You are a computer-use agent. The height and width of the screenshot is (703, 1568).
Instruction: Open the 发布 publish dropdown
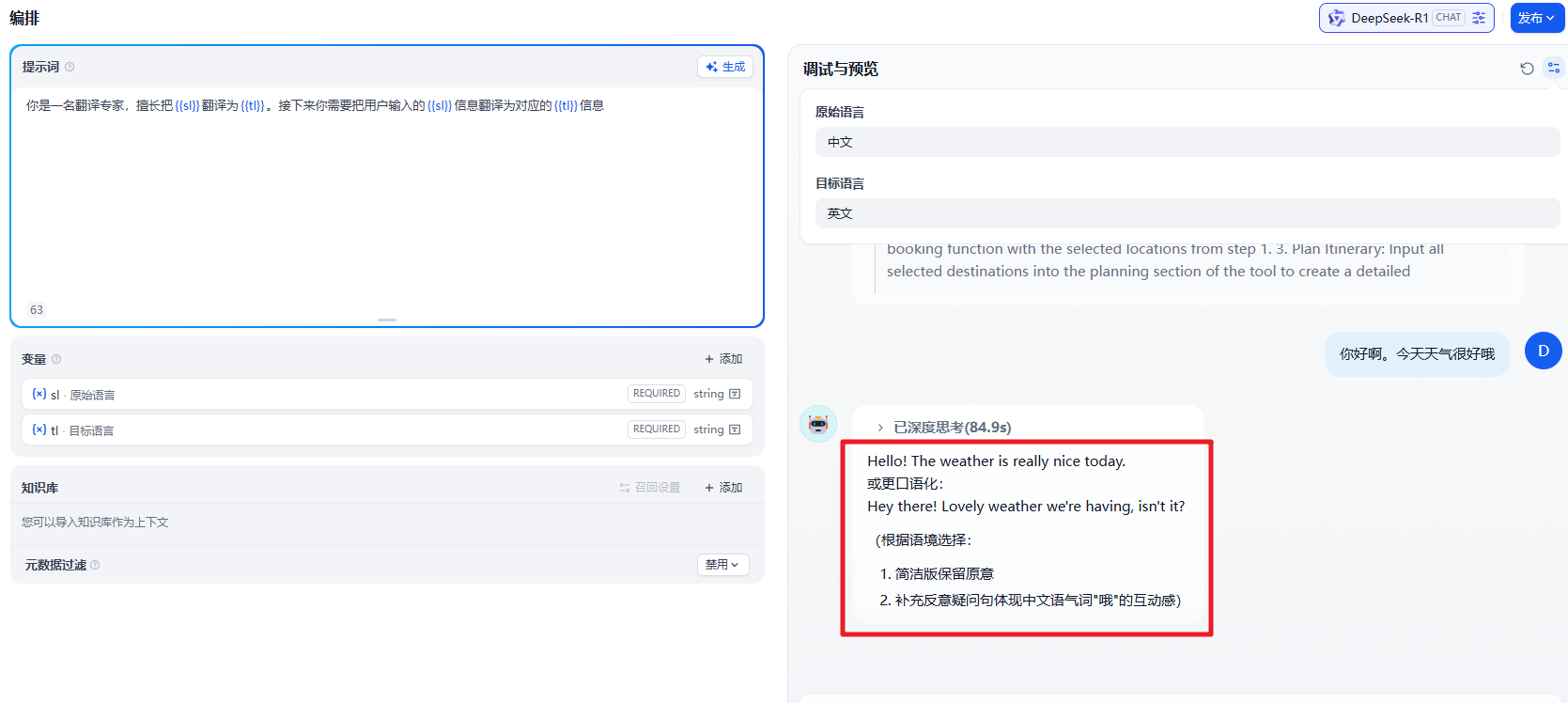1536,18
